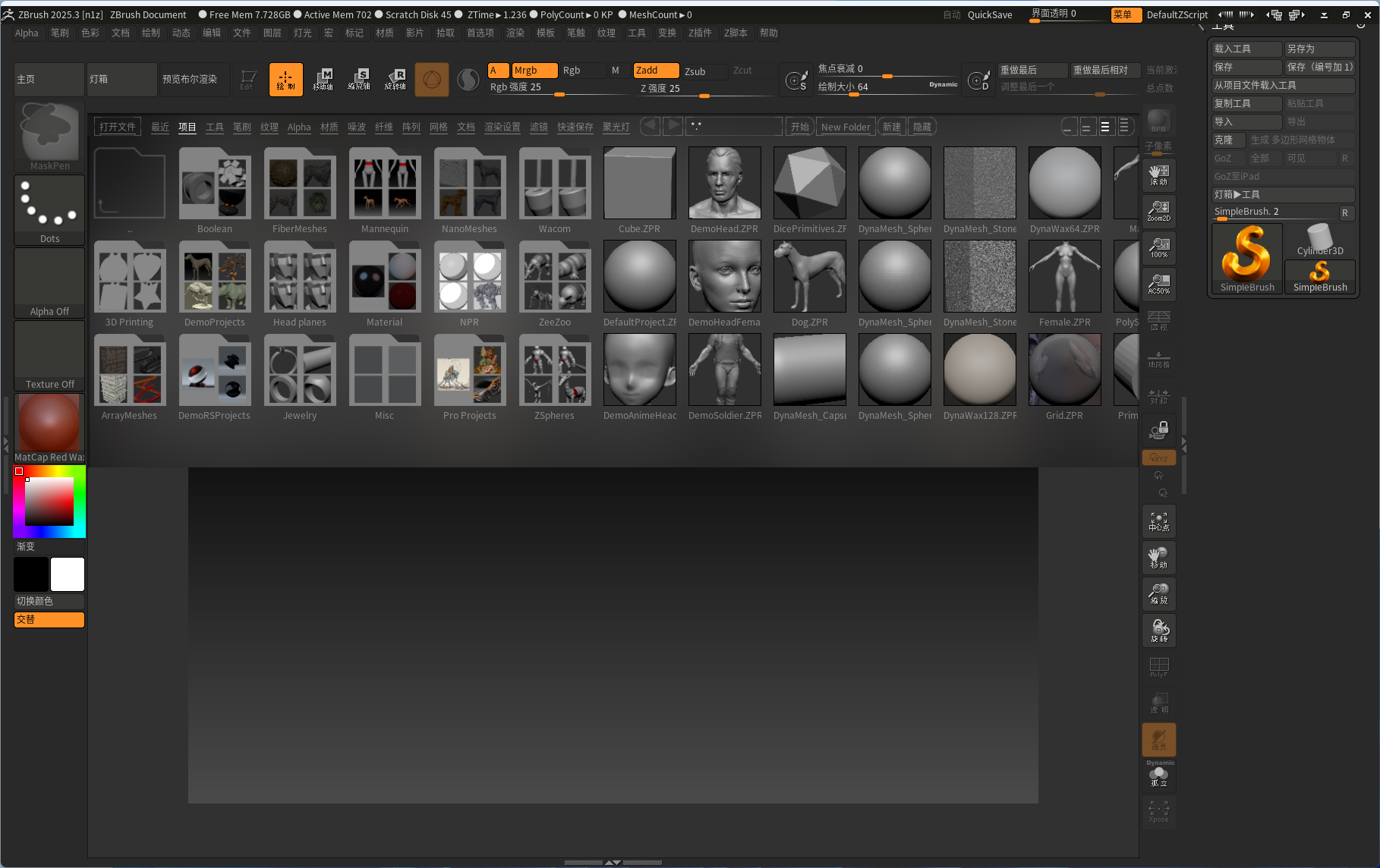Toggle the A (auto) button
Image resolution: width=1380 pixels, height=868 pixels.
[498, 71]
